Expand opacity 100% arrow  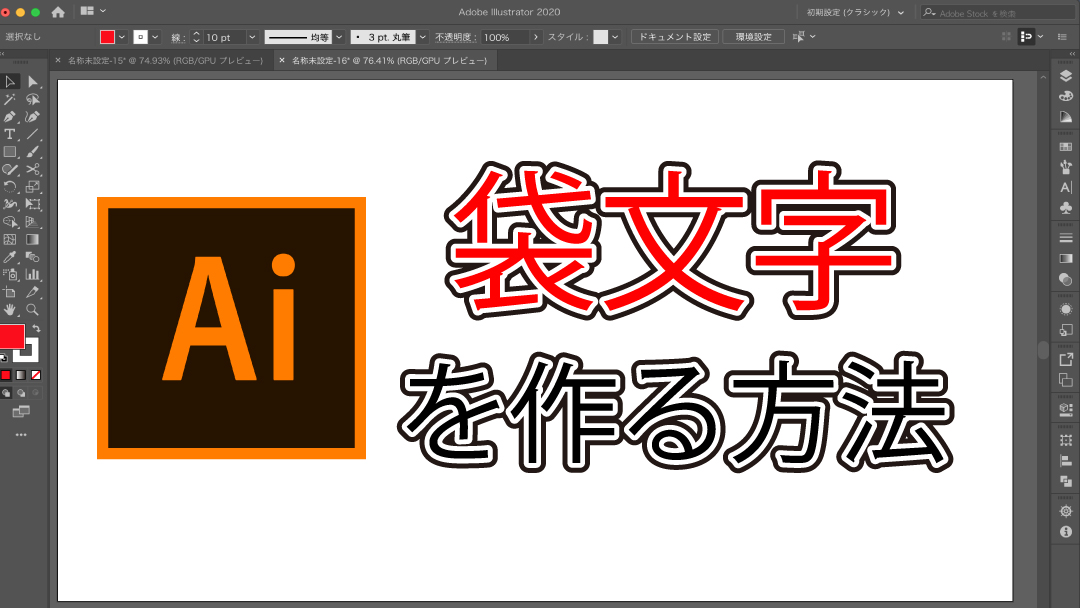[536, 37]
